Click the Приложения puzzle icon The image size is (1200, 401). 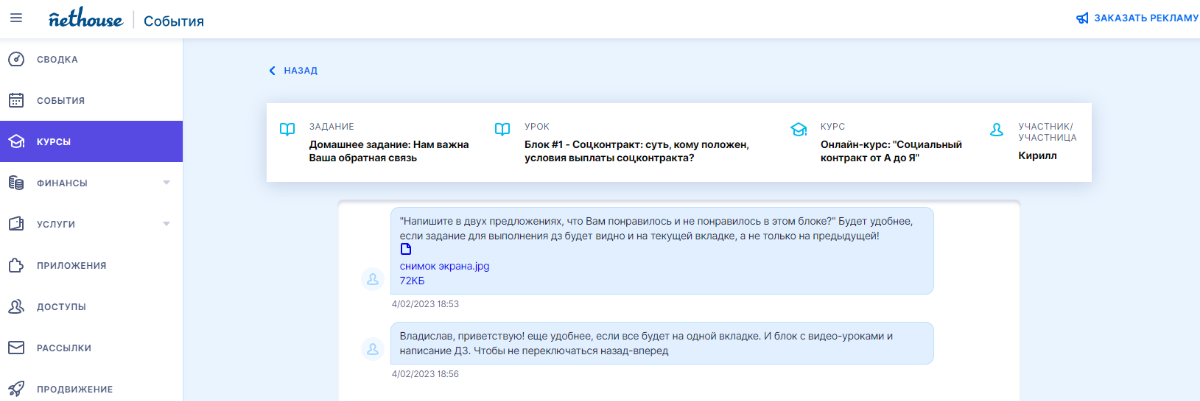pyautogui.click(x=16, y=265)
